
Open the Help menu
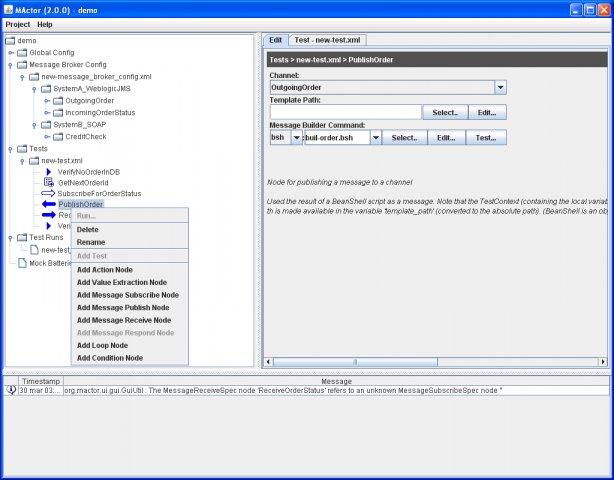[45, 24]
